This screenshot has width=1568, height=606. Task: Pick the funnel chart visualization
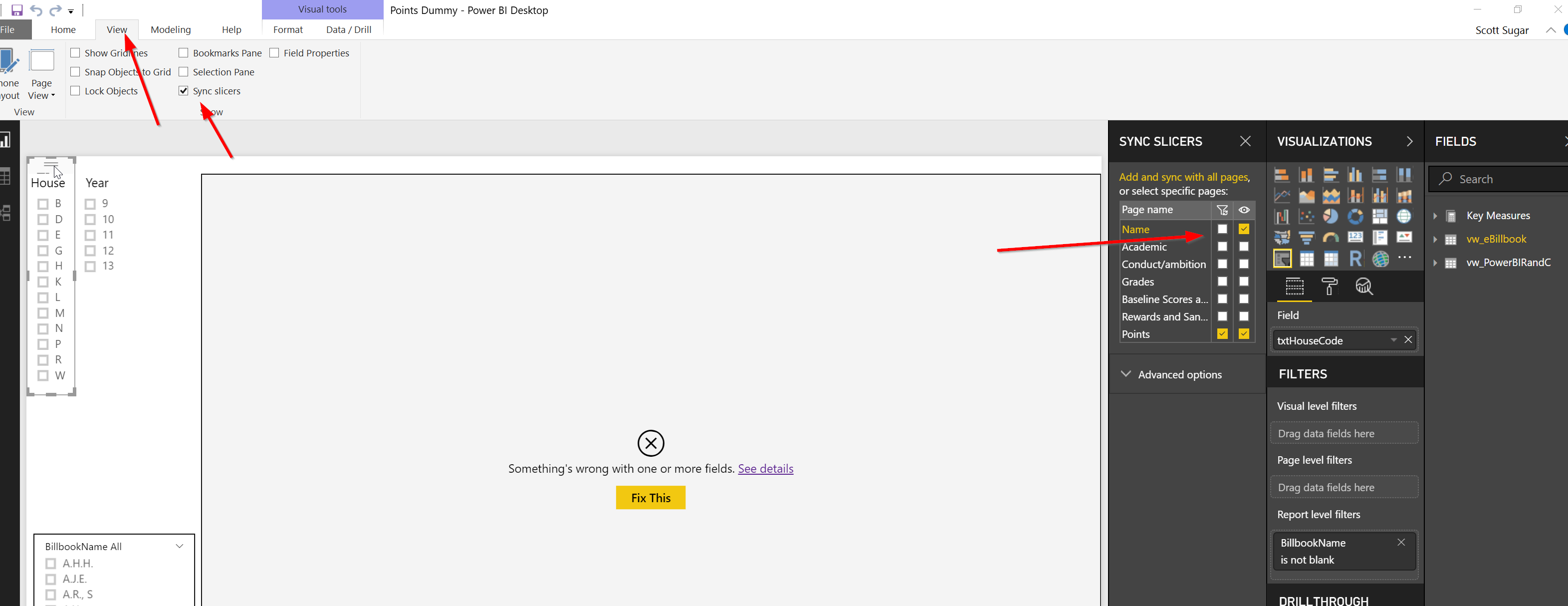click(1306, 238)
